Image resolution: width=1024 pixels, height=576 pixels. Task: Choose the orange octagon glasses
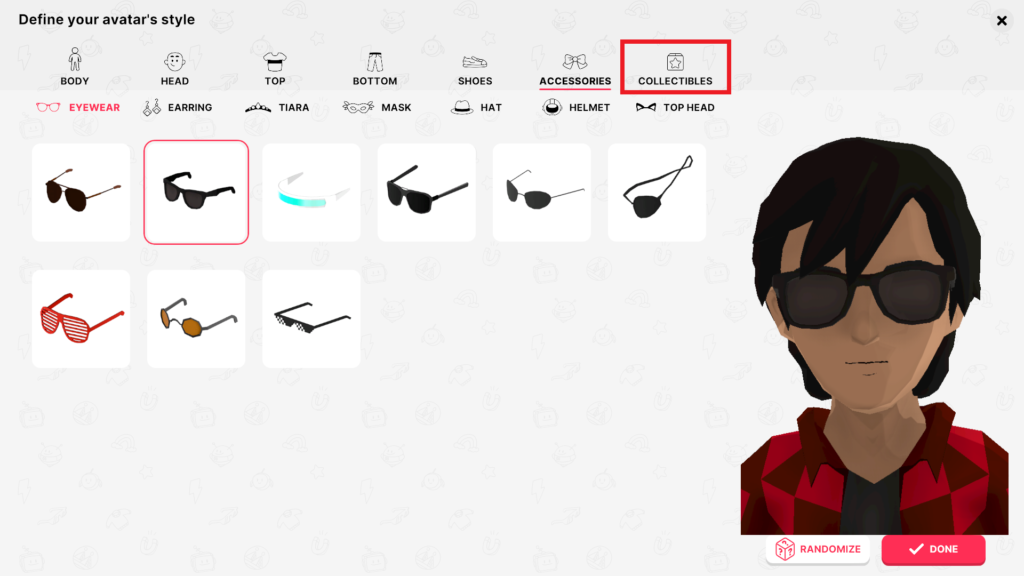pos(196,319)
